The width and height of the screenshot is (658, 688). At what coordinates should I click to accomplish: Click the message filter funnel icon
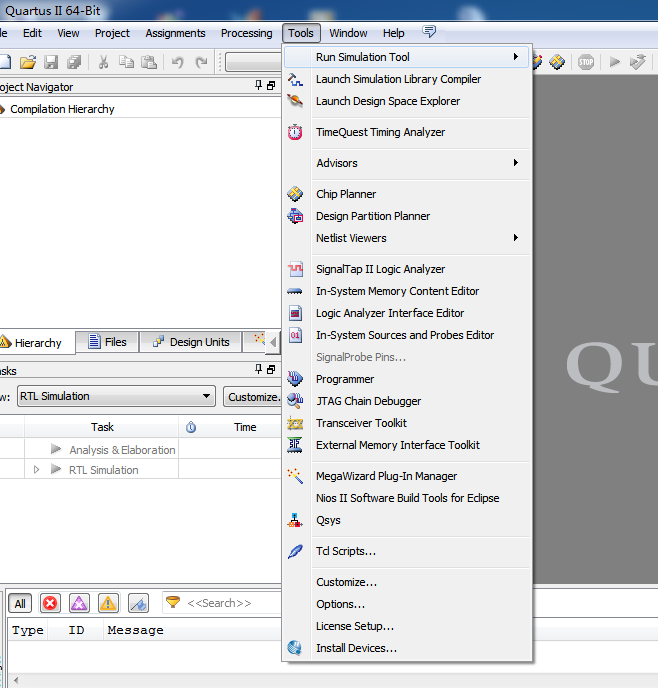173,602
